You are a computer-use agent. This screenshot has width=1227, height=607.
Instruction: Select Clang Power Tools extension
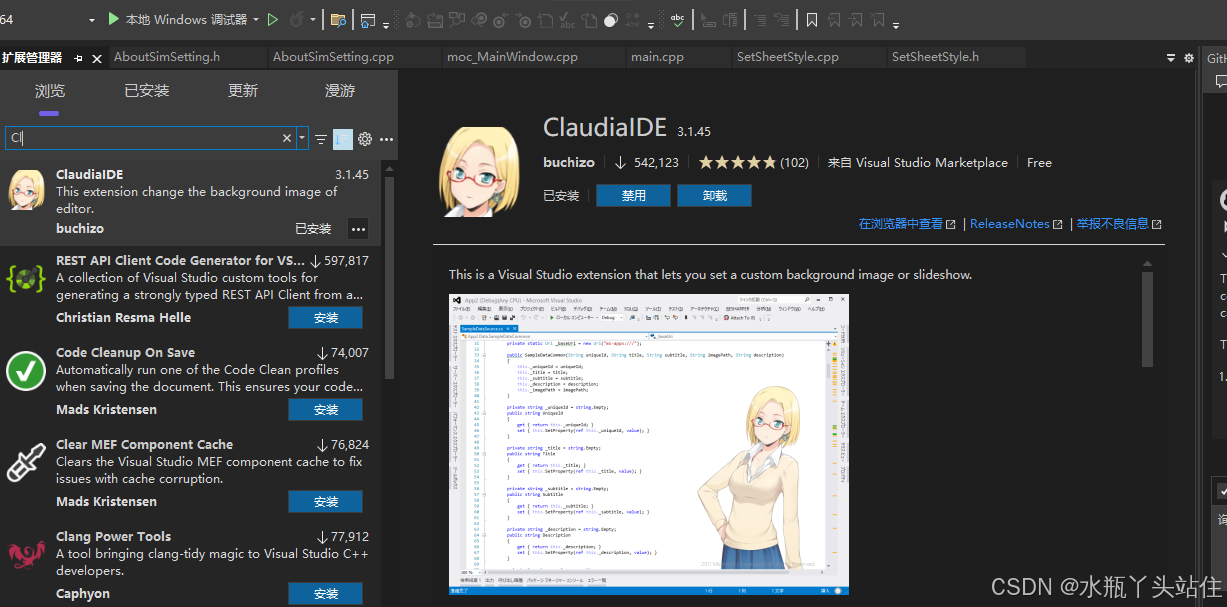pyautogui.click(x=190, y=567)
